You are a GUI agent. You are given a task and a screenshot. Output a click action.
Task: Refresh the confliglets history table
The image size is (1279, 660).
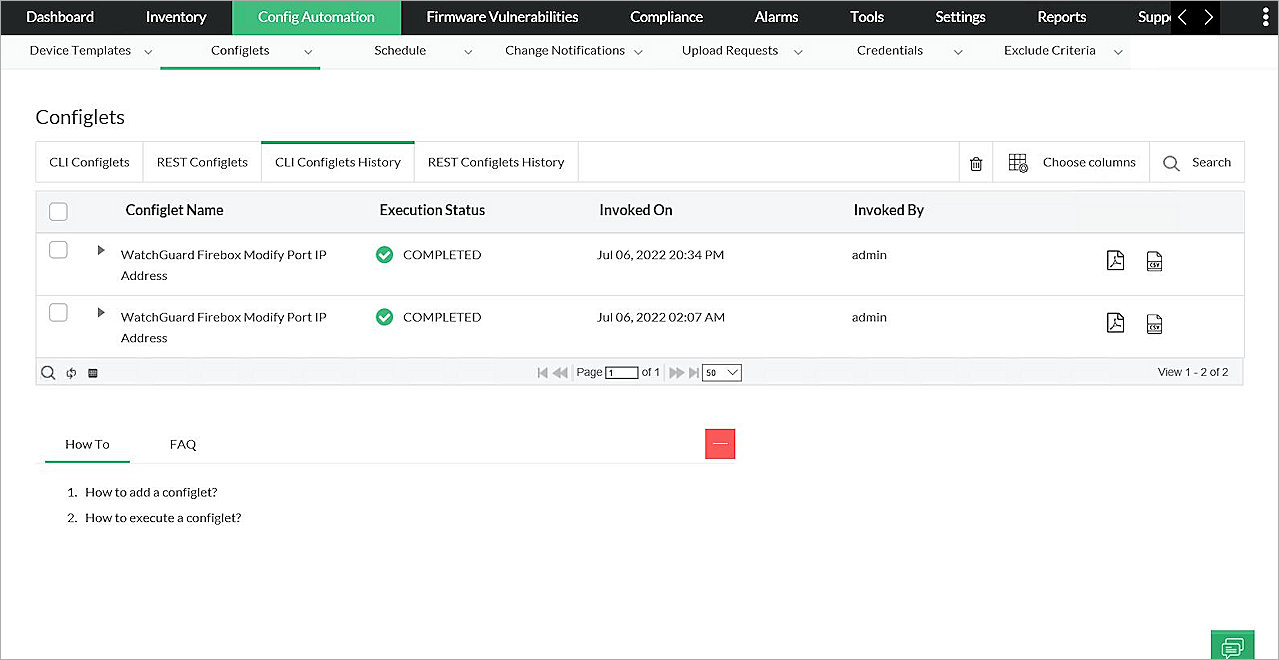(69, 372)
